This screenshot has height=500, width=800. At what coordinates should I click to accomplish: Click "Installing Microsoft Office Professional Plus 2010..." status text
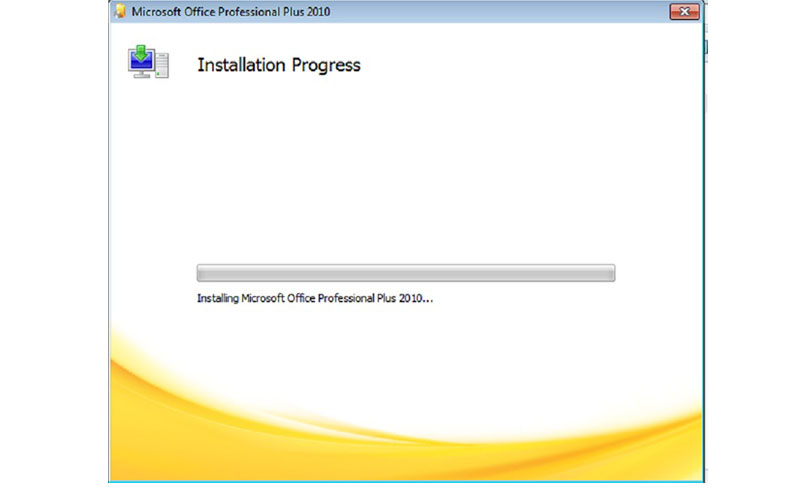(315, 298)
